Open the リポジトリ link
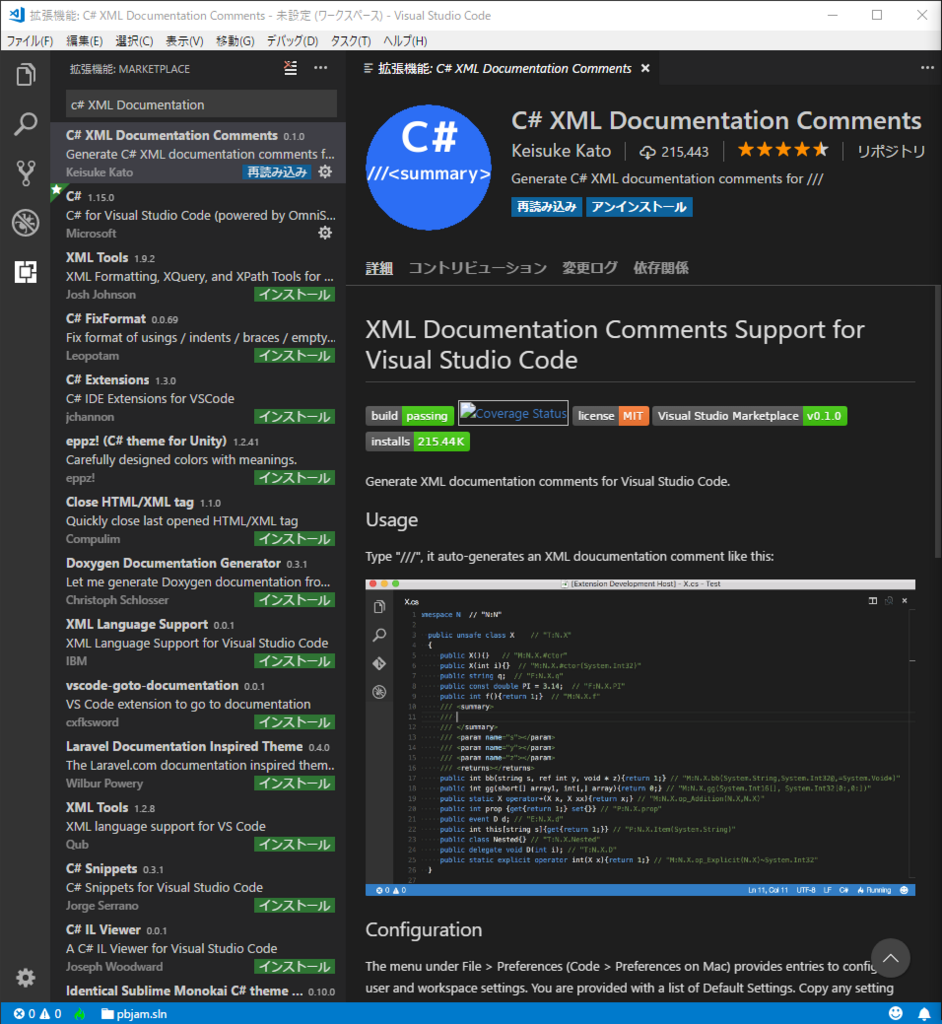The width and height of the screenshot is (942, 1024). [x=892, y=150]
